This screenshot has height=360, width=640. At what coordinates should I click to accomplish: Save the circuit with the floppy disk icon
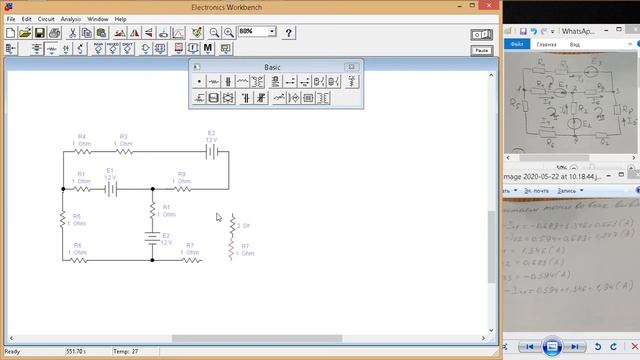point(40,33)
